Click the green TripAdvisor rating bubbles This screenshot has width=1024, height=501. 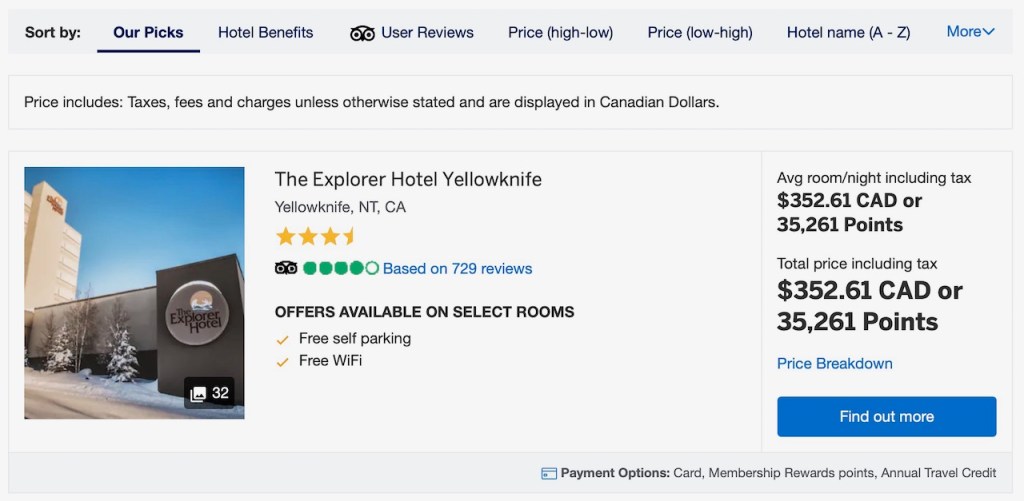tap(340, 268)
